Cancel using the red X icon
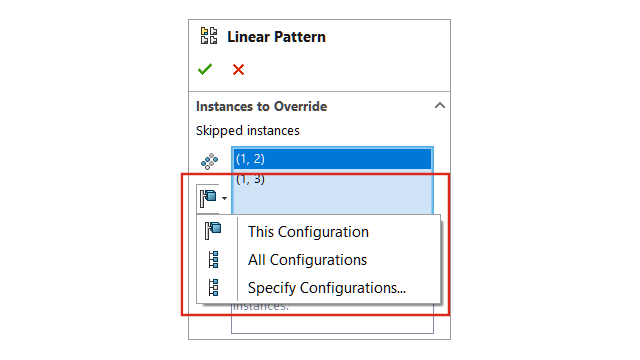Image resolution: width=640 pixels, height=360 pixels. pos(238,70)
